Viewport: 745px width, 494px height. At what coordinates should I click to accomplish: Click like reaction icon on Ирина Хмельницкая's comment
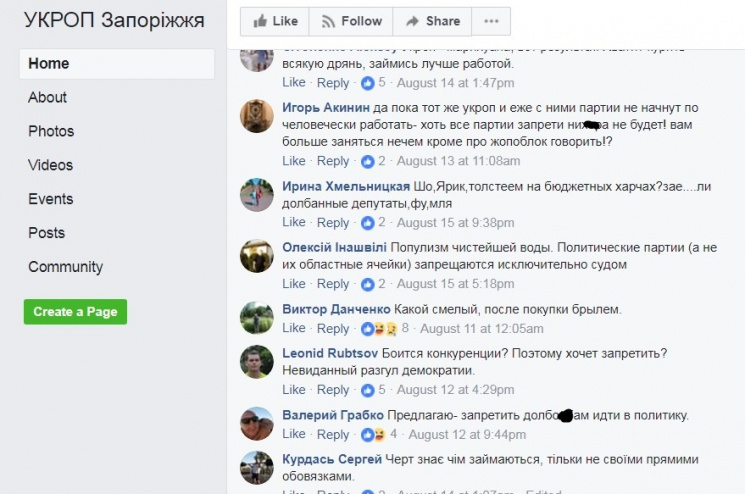coord(367,223)
